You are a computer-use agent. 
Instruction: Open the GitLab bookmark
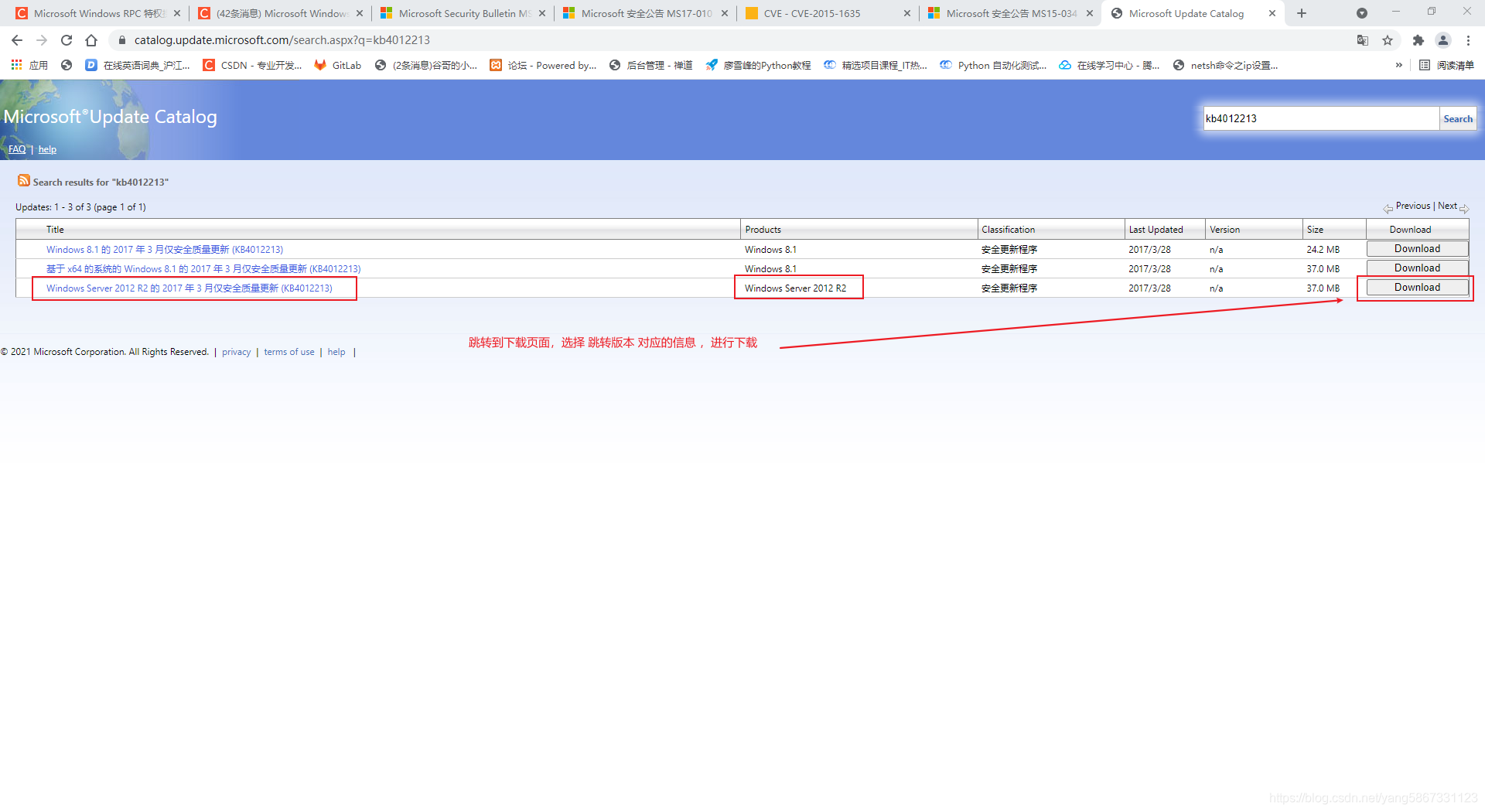pos(337,65)
